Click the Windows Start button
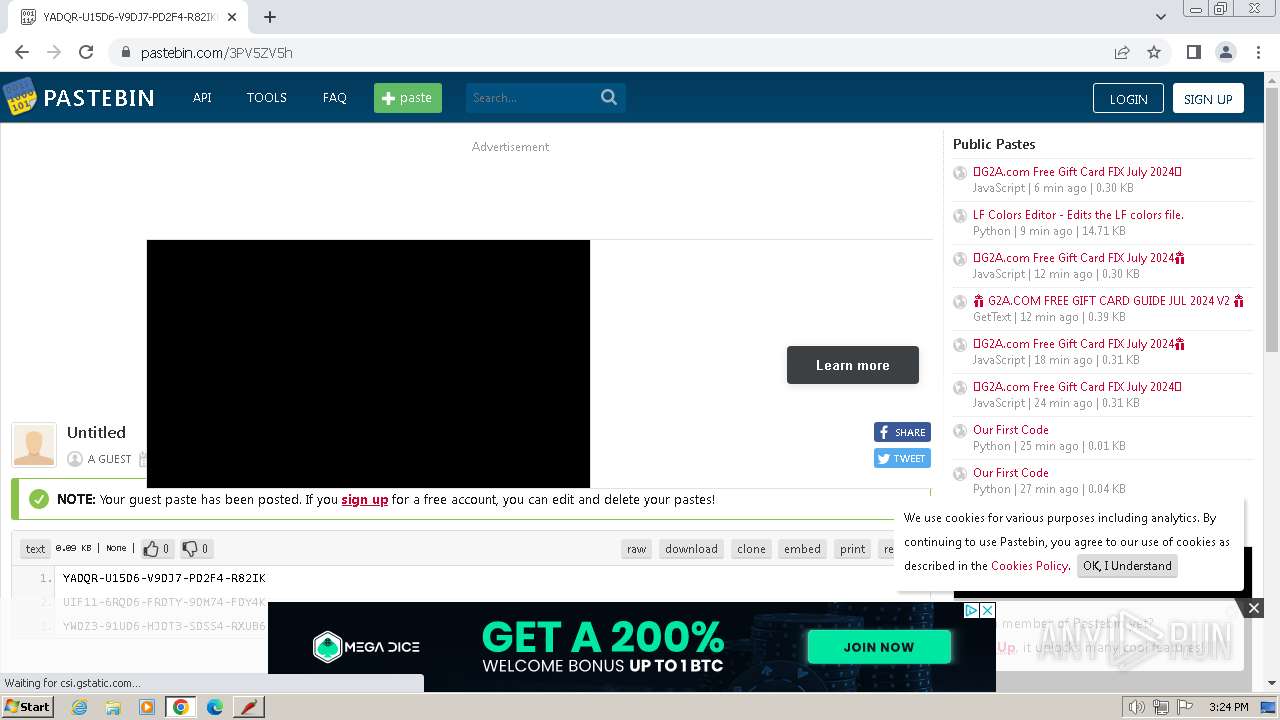This screenshot has width=1280, height=720. (28, 707)
